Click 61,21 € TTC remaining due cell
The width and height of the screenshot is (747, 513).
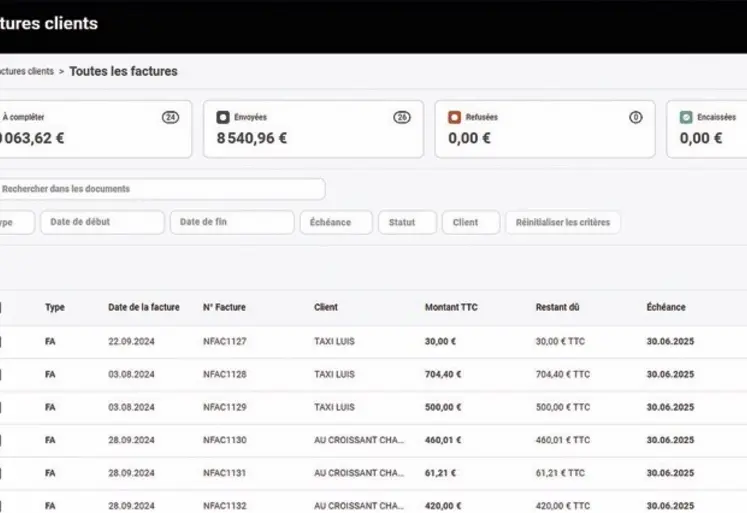point(560,473)
